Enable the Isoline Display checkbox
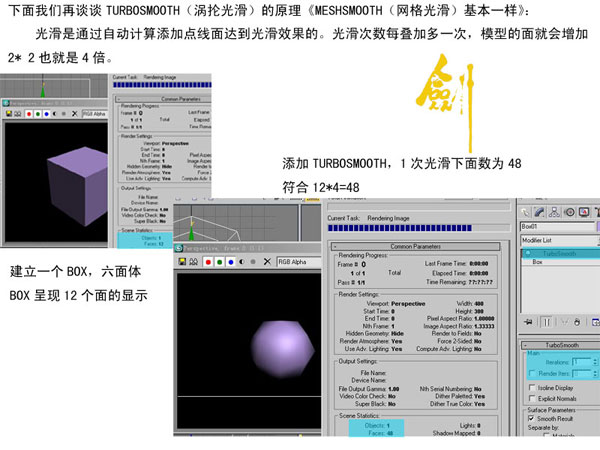The height and width of the screenshot is (450, 600). 529,386
